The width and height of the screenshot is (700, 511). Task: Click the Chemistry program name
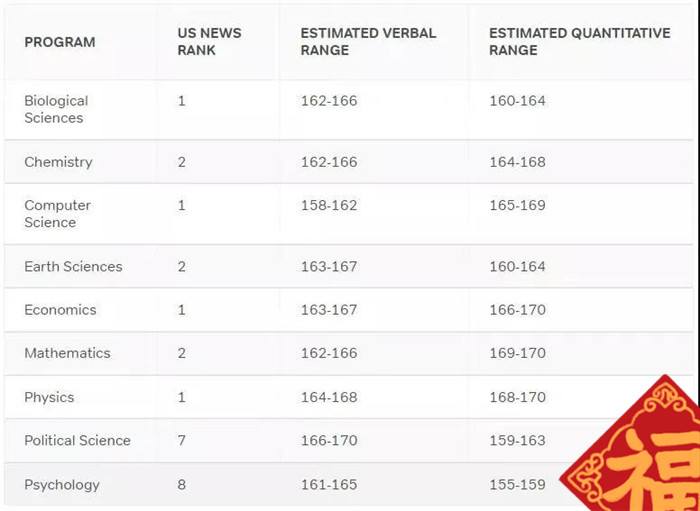tap(58, 162)
